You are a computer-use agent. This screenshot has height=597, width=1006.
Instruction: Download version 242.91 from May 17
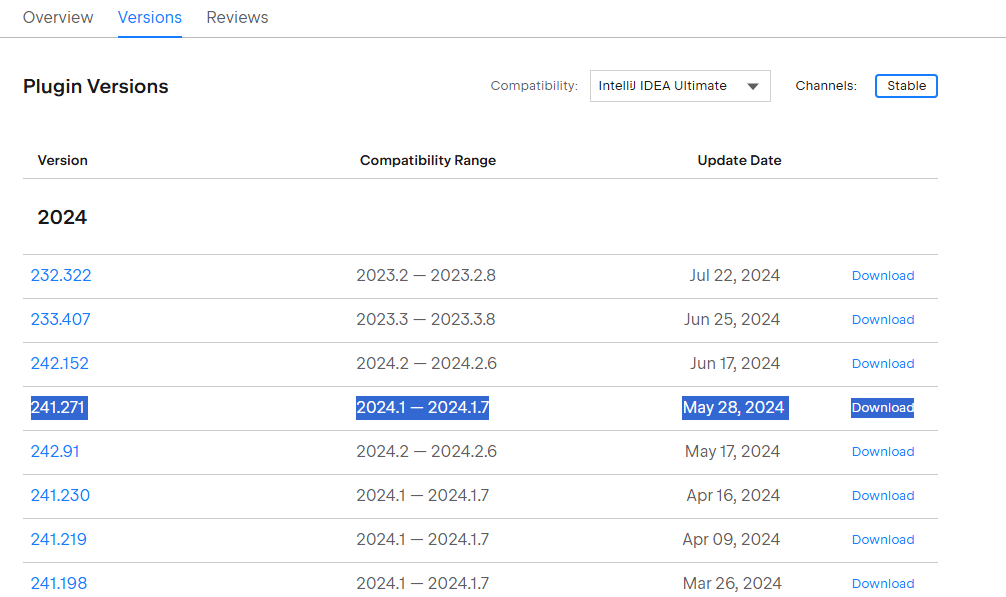[883, 452]
